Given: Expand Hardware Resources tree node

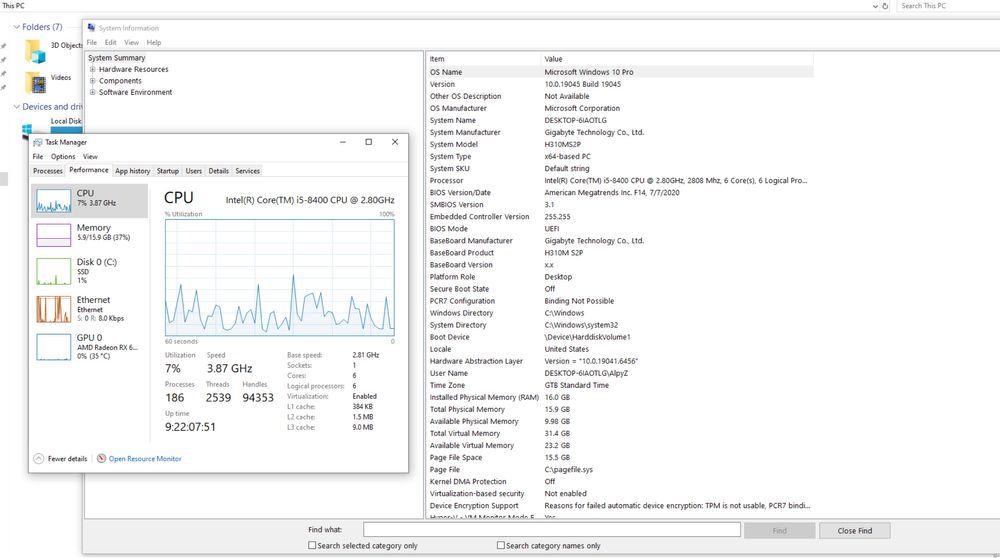Looking at the screenshot, I should [x=92, y=69].
